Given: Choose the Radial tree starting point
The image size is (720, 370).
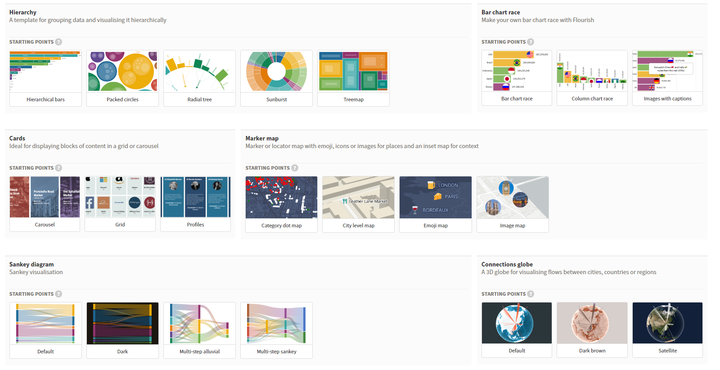Looking at the screenshot, I should [199, 78].
